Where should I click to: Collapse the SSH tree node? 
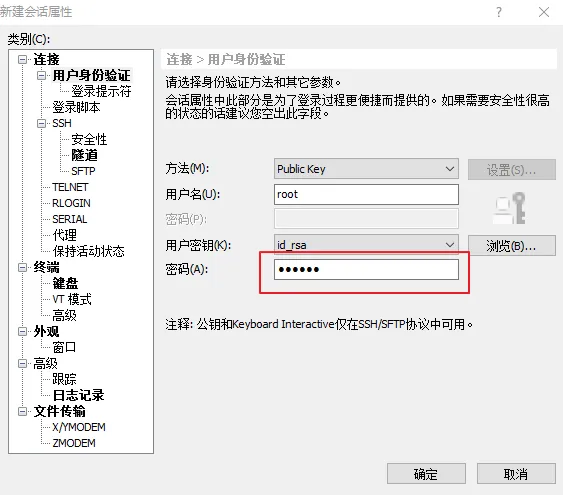(42, 123)
